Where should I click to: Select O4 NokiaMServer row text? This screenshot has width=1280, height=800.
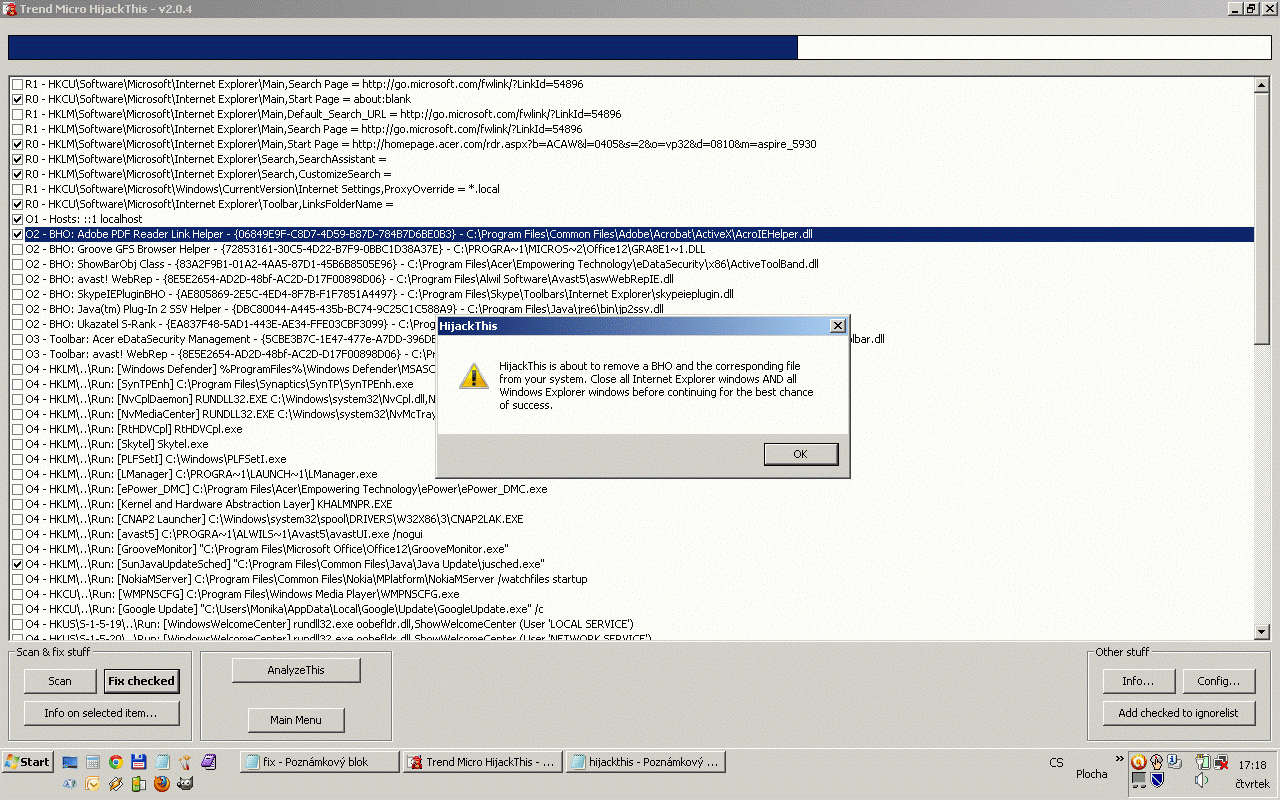[x=306, y=579]
